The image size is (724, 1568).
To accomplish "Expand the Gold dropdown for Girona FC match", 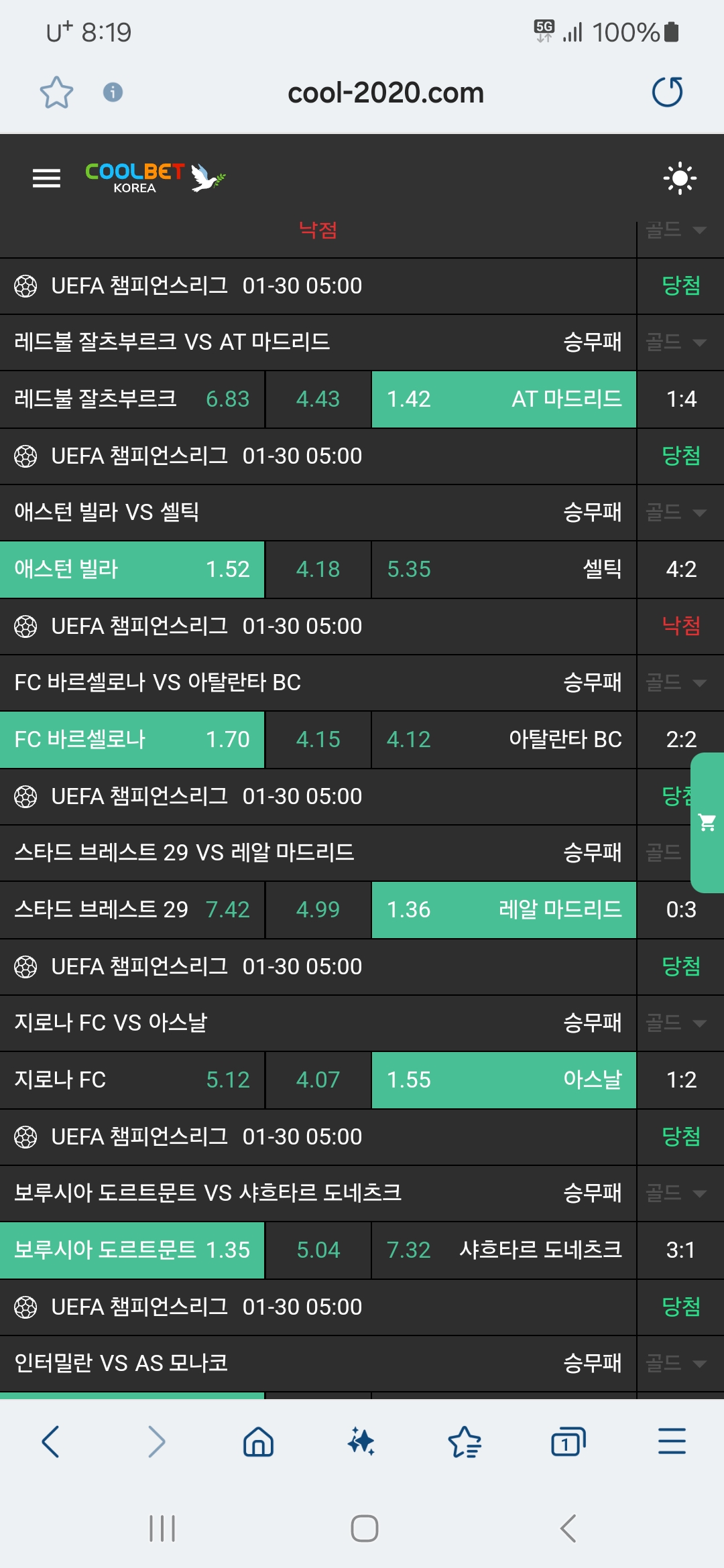I will coord(676,1023).
